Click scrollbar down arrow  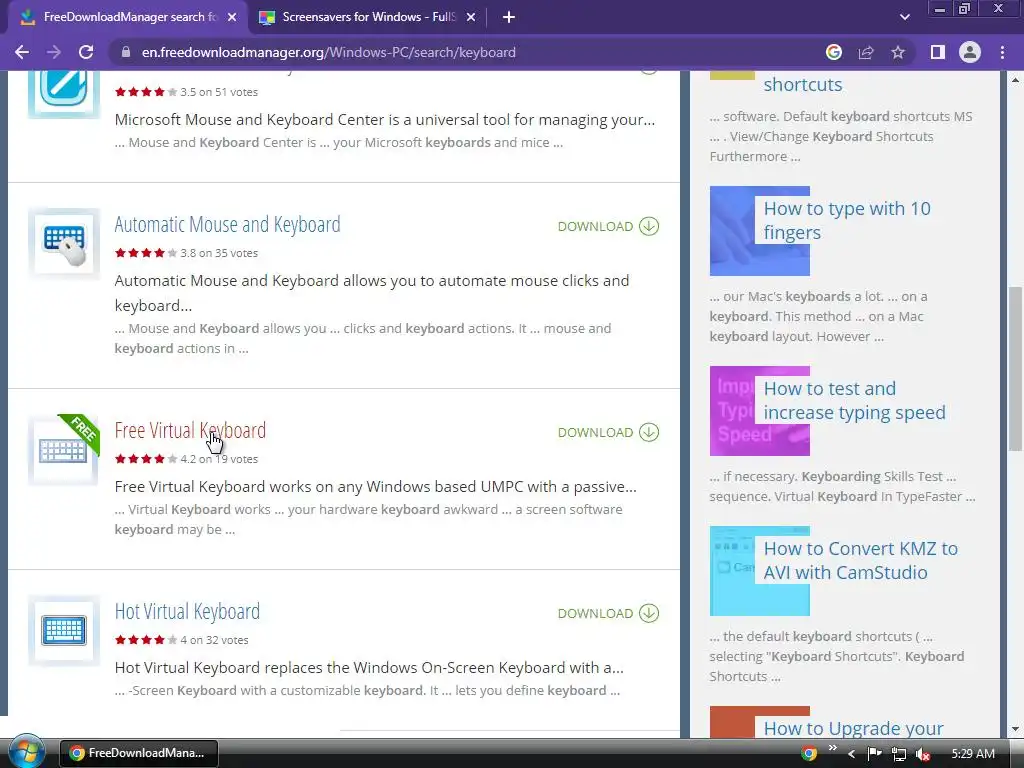[1015, 729]
